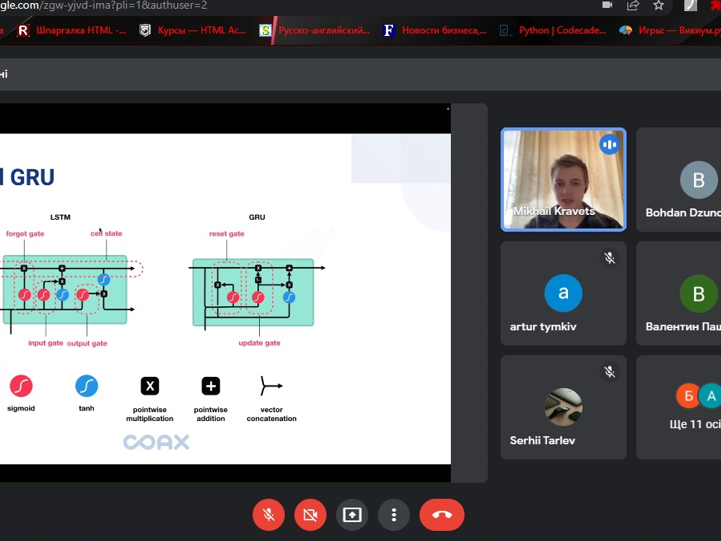
Task: Open more options three-dot menu
Action: [x=394, y=515]
